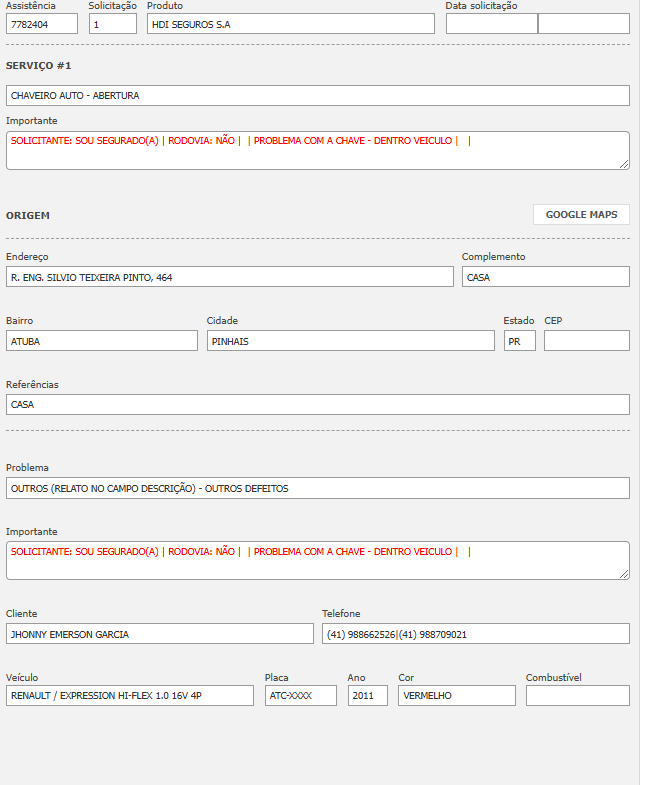
Task: Click the Importante textarea under Serviço #1
Action: (x=317, y=150)
